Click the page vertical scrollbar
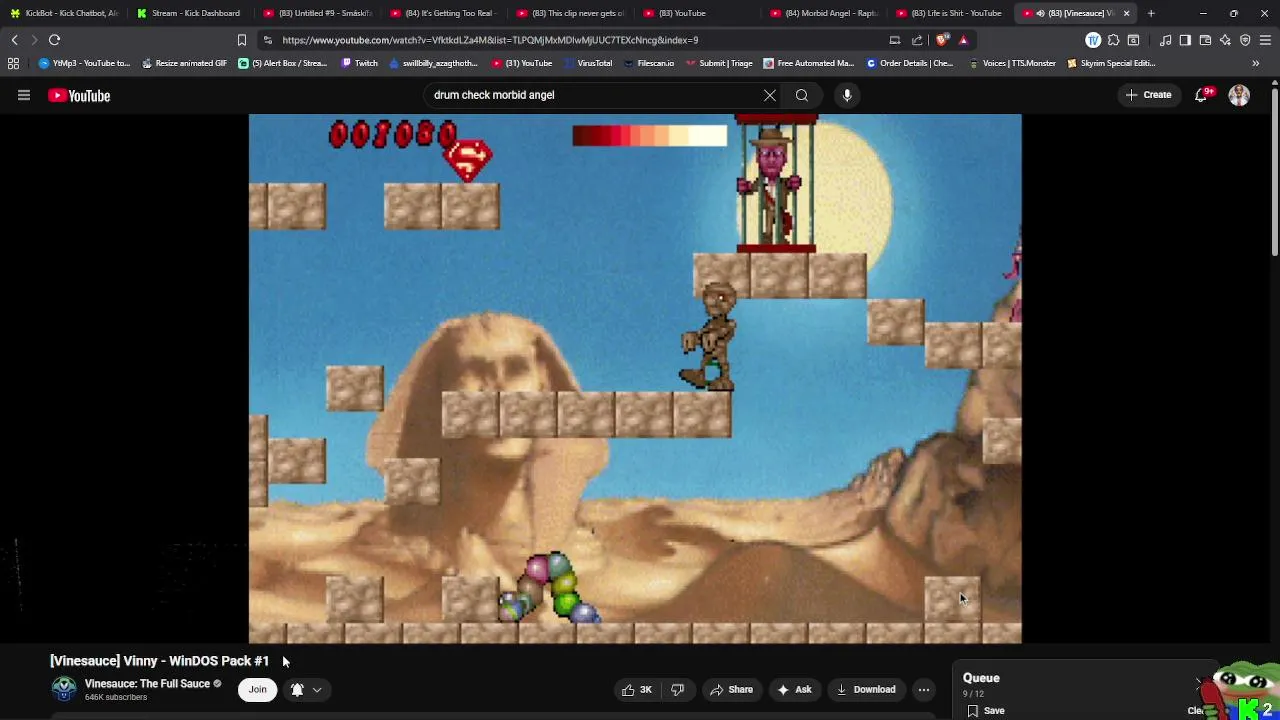This screenshot has width=1280, height=720. click(1275, 174)
